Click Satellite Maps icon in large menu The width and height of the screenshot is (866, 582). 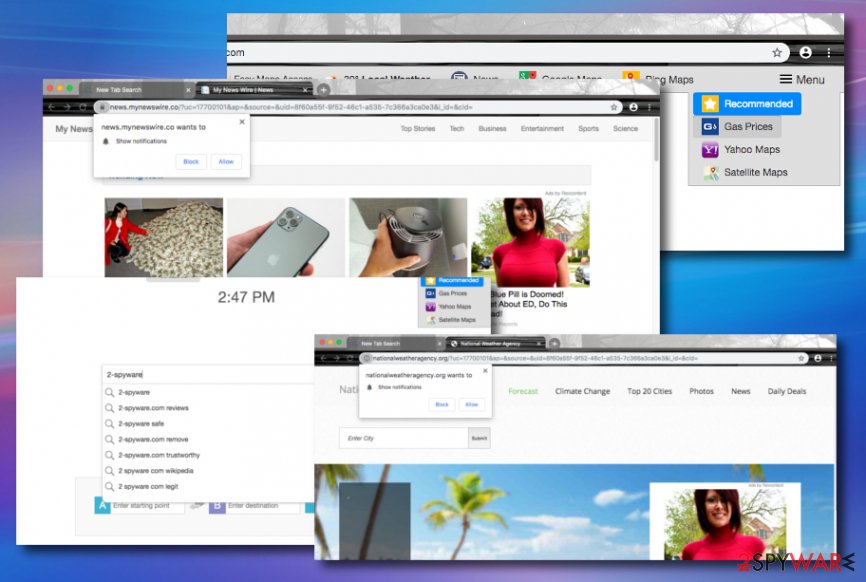710,172
